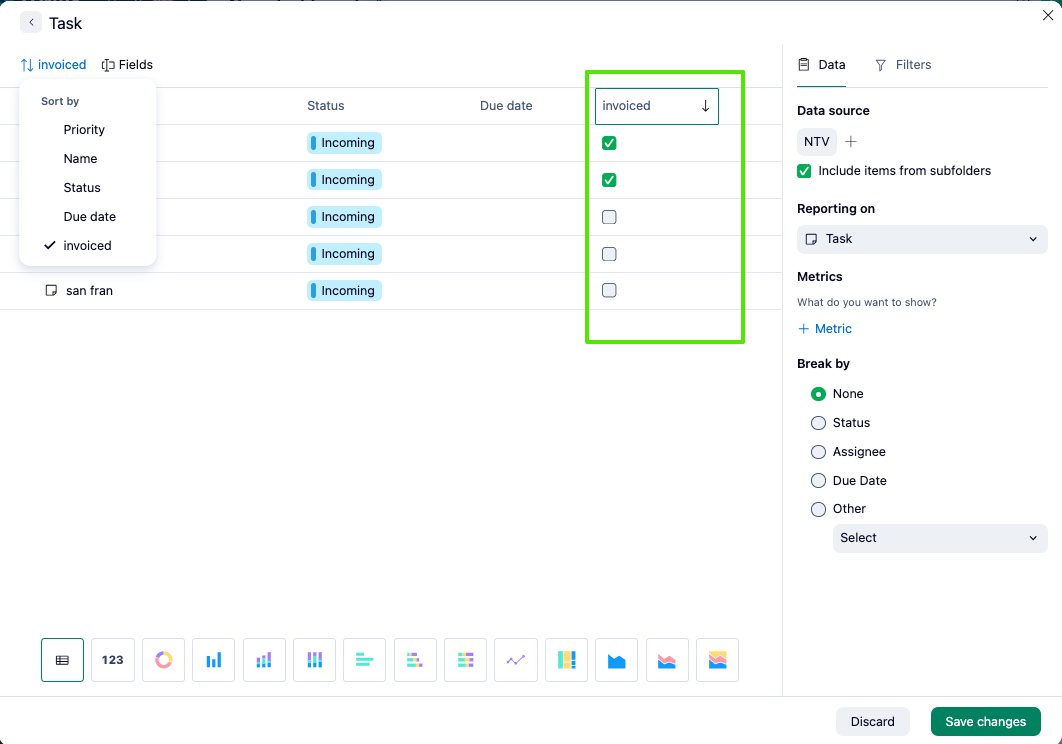
Task: Open the Reporting on Task dropdown
Action: [x=921, y=239]
